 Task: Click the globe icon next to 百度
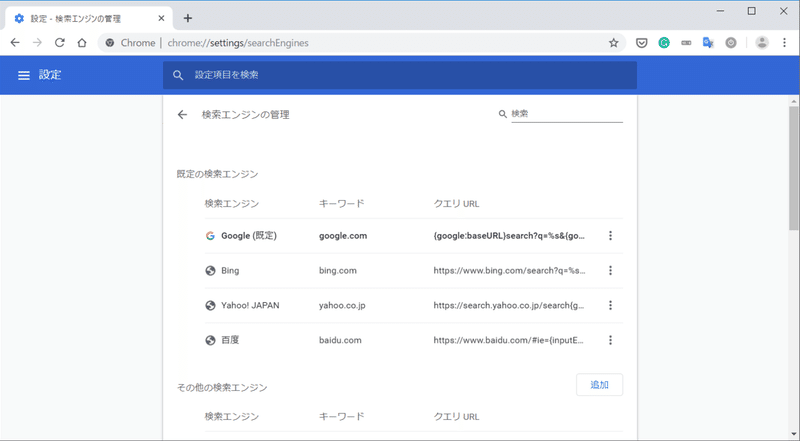click(x=210, y=340)
